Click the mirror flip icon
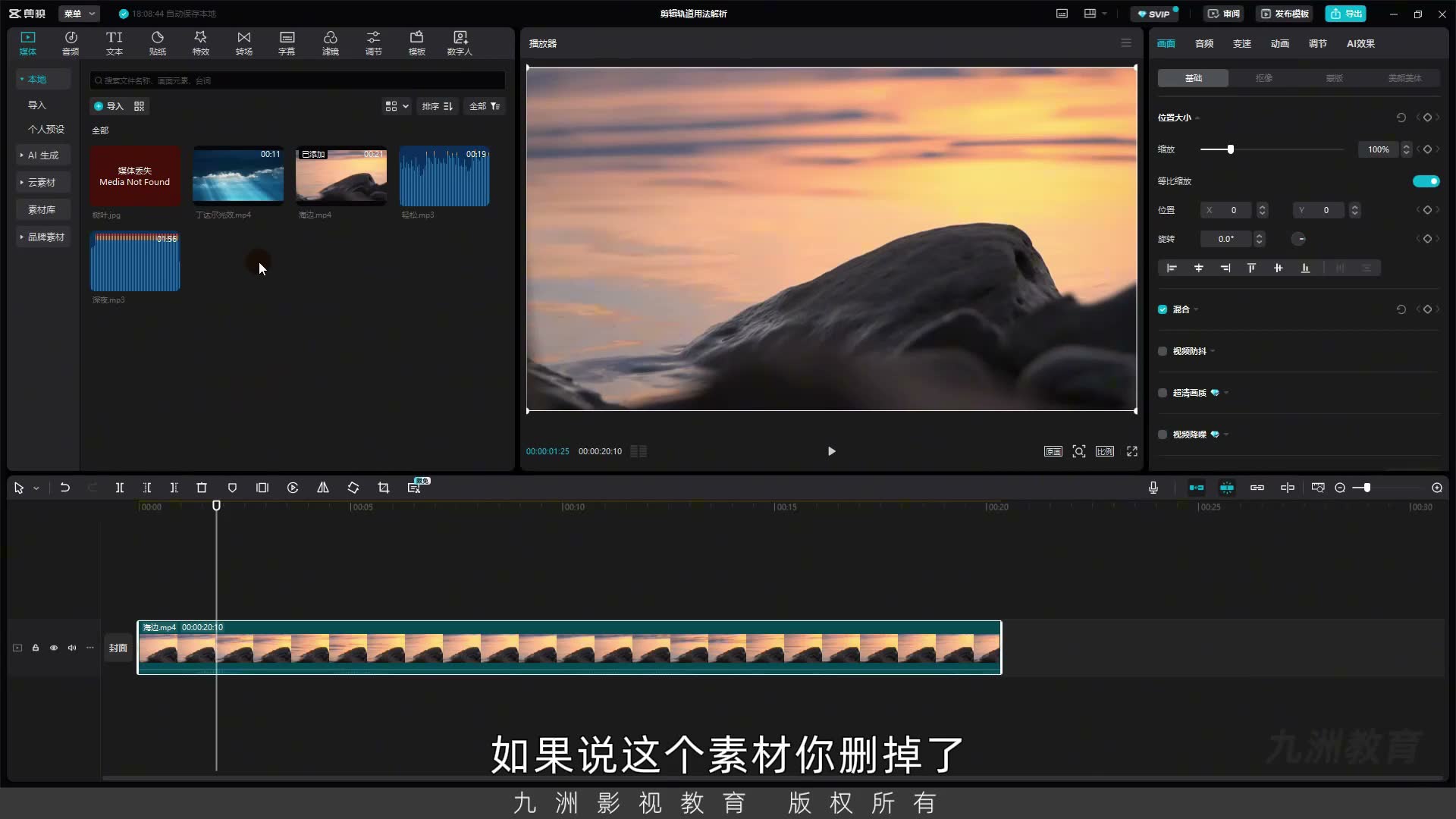Viewport: 1456px width, 819px height. tap(323, 488)
